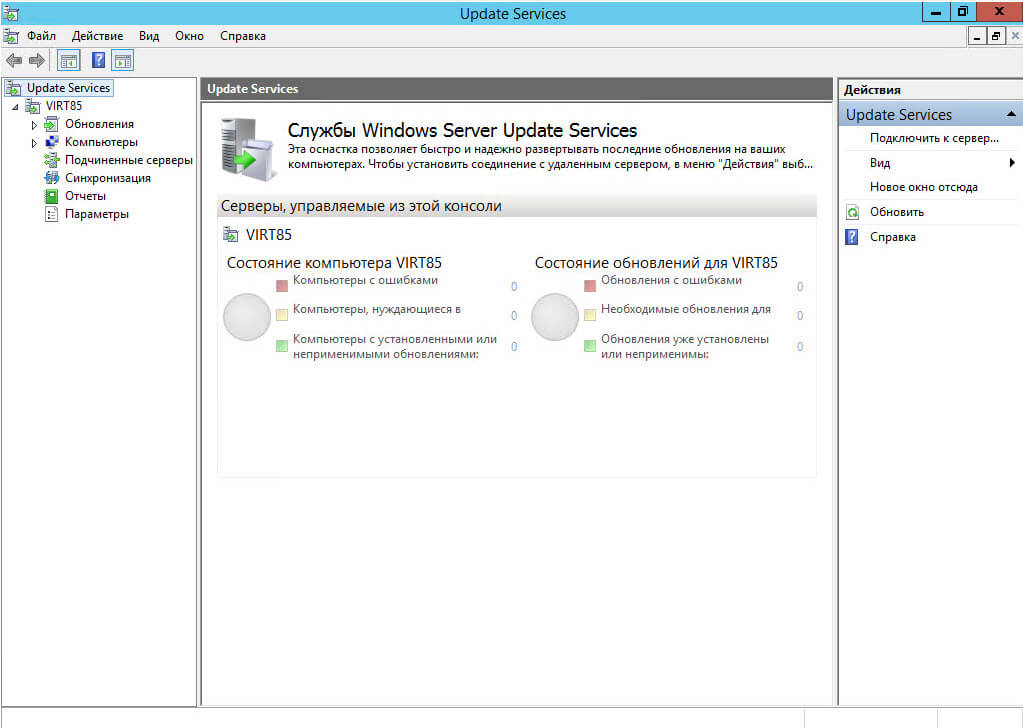This screenshot has height=728, width=1023.
Task: Select Update Services root in tree
Action: pyautogui.click(x=69, y=88)
